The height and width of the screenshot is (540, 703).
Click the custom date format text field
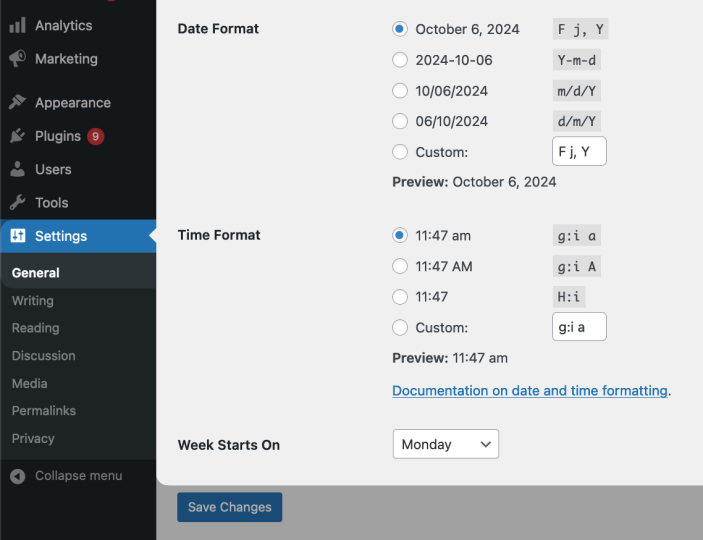click(x=579, y=152)
